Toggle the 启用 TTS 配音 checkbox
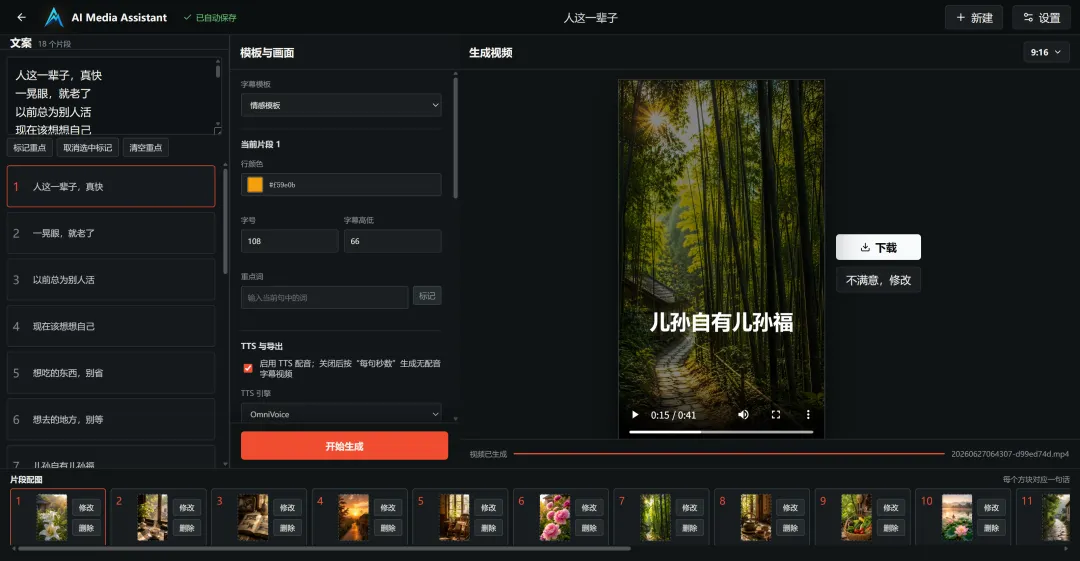Image resolution: width=1080 pixels, height=561 pixels. click(248, 368)
